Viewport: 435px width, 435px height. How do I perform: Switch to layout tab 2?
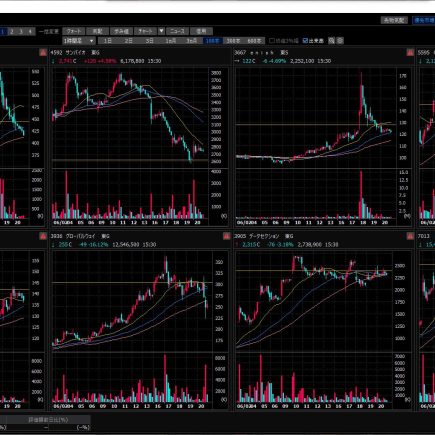(x=12, y=31)
